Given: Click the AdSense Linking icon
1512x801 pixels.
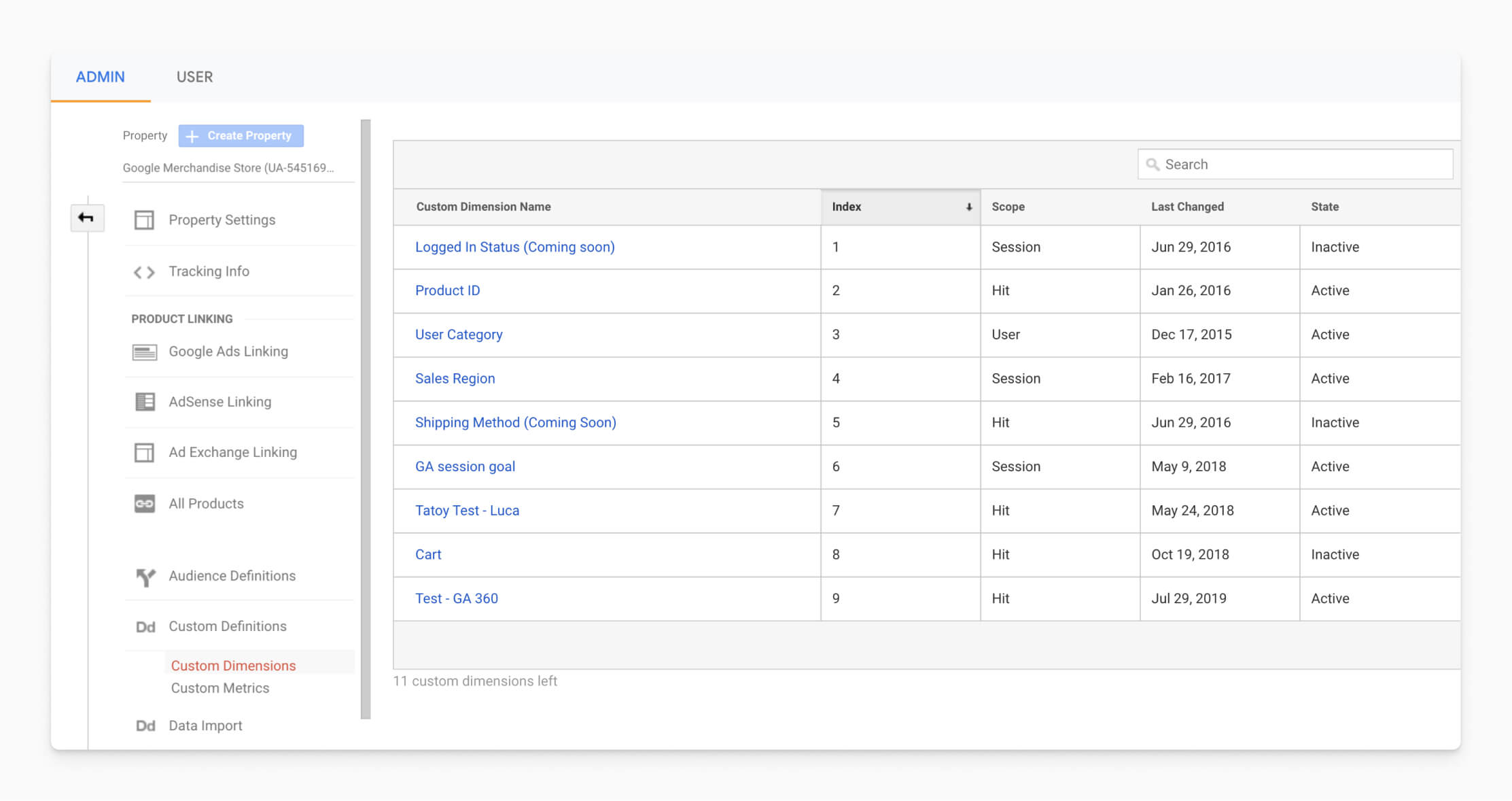Looking at the screenshot, I should tap(145, 402).
